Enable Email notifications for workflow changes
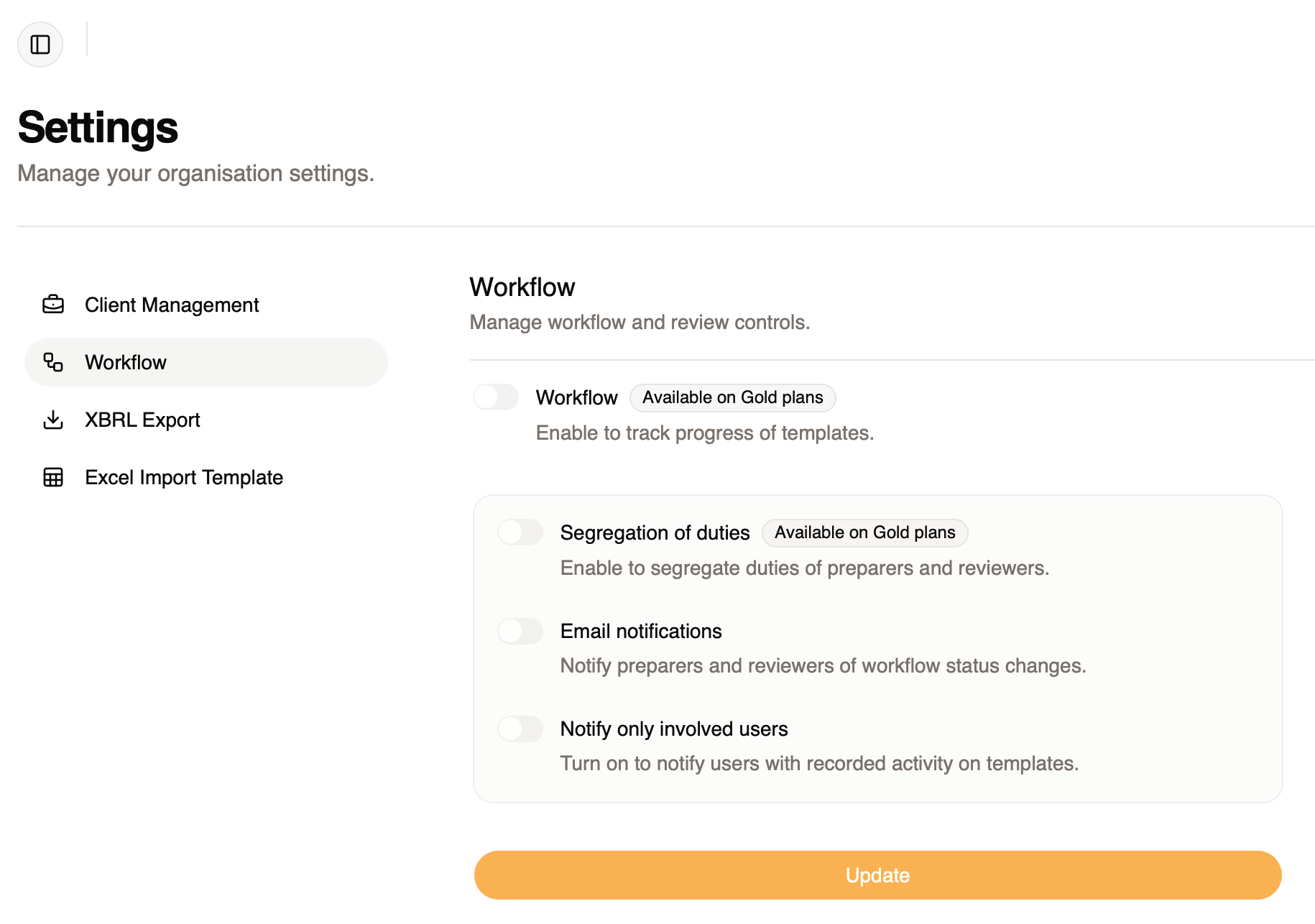1315x924 pixels. click(x=520, y=631)
